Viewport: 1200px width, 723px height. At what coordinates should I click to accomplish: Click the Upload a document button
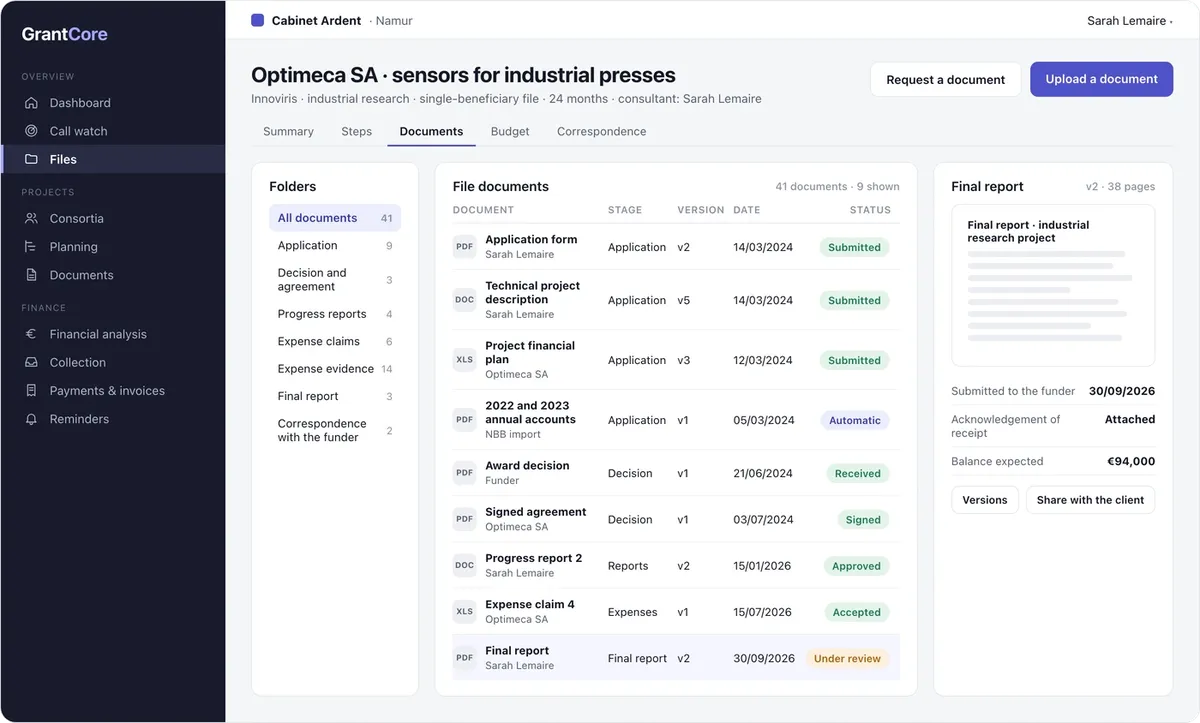pyautogui.click(x=1102, y=79)
